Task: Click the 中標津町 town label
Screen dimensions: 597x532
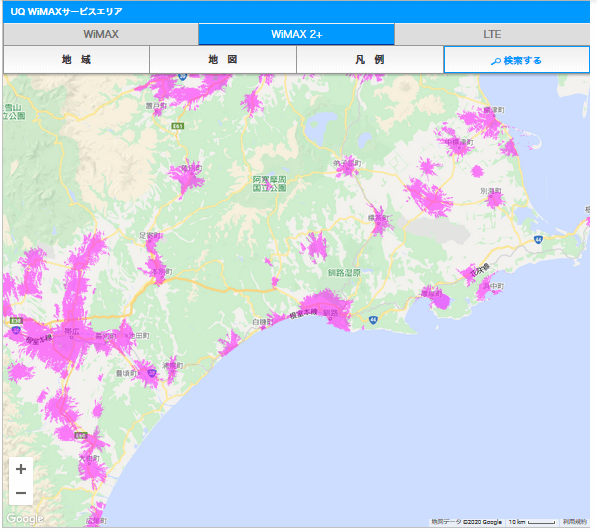Action: [x=460, y=142]
